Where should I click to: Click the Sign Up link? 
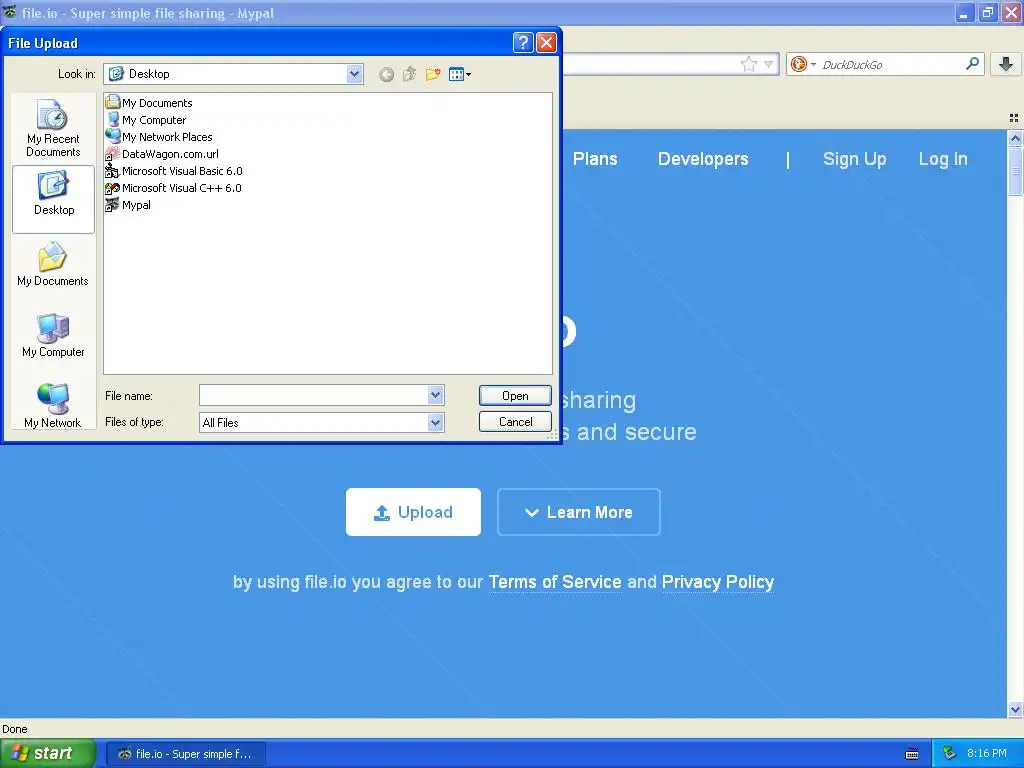point(854,159)
